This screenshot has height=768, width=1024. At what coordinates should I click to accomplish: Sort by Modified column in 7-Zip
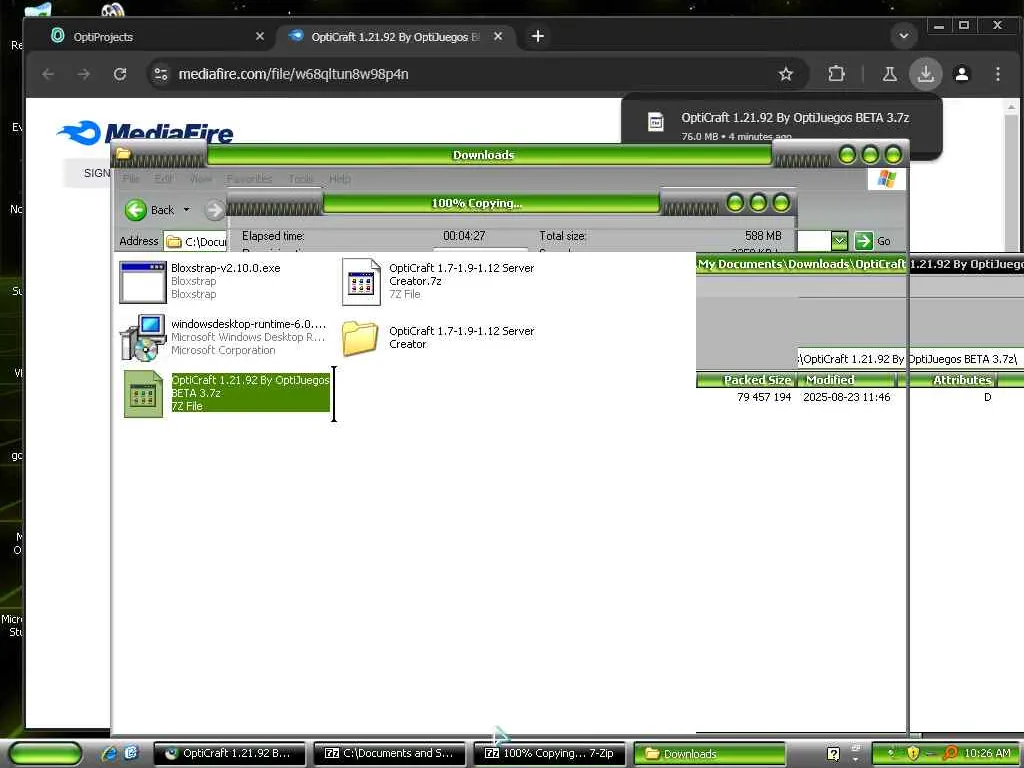coord(846,380)
